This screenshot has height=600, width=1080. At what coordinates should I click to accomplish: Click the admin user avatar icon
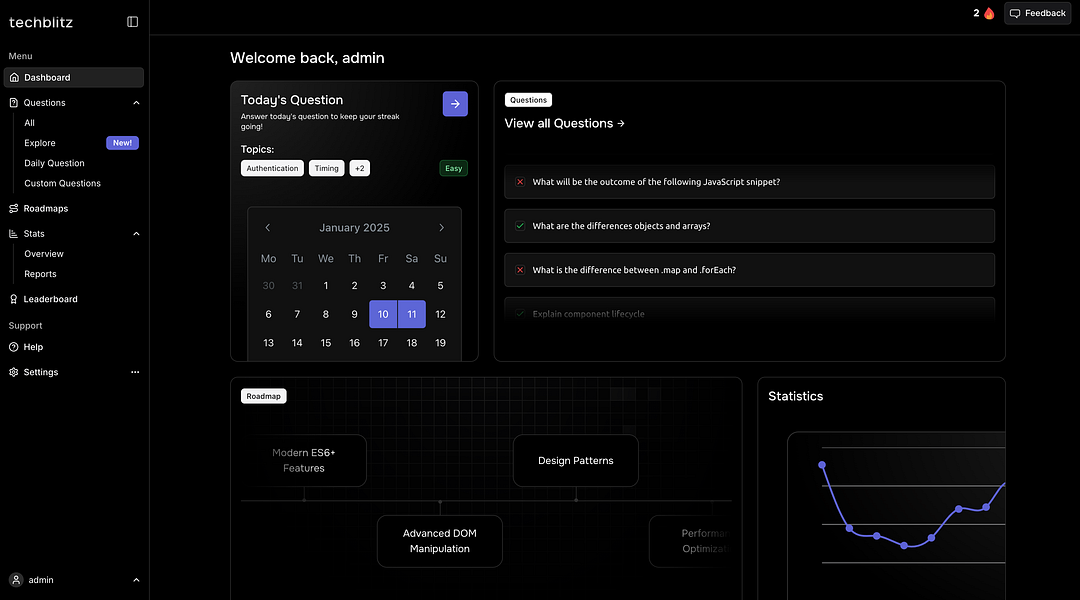[17, 580]
